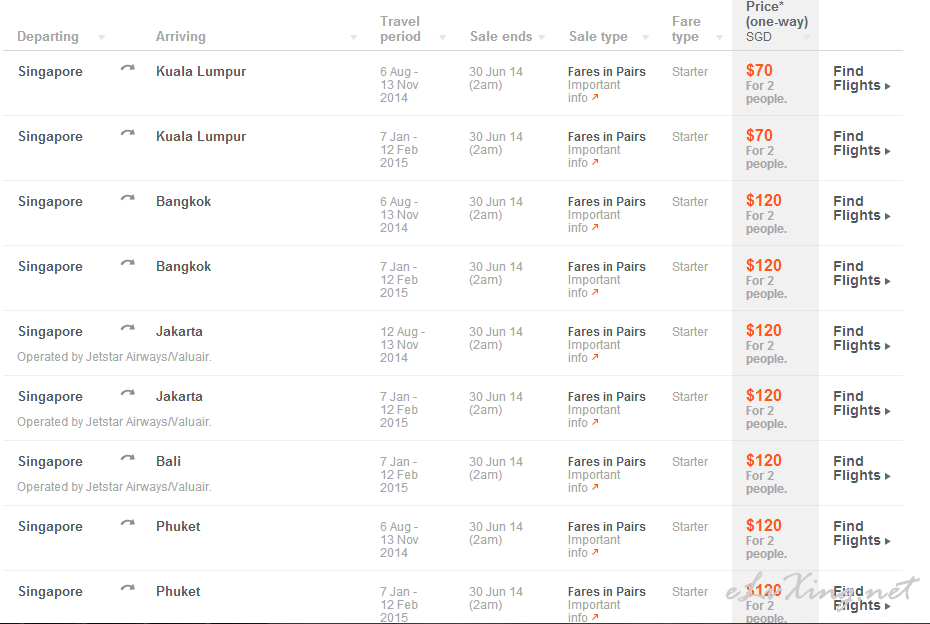Click the Sale type column header

tap(598, 37)
